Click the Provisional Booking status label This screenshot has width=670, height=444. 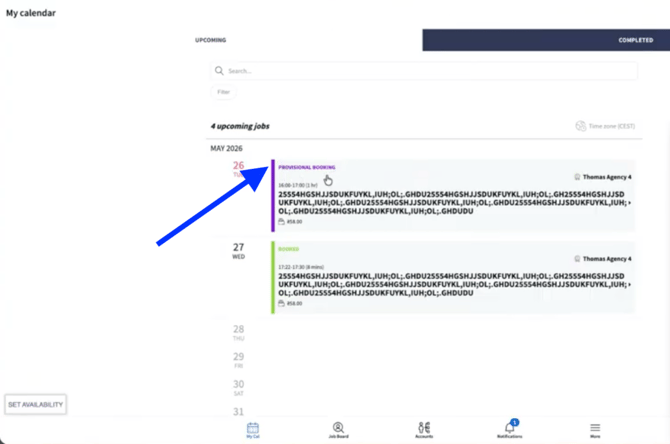(x=307, y=167)
